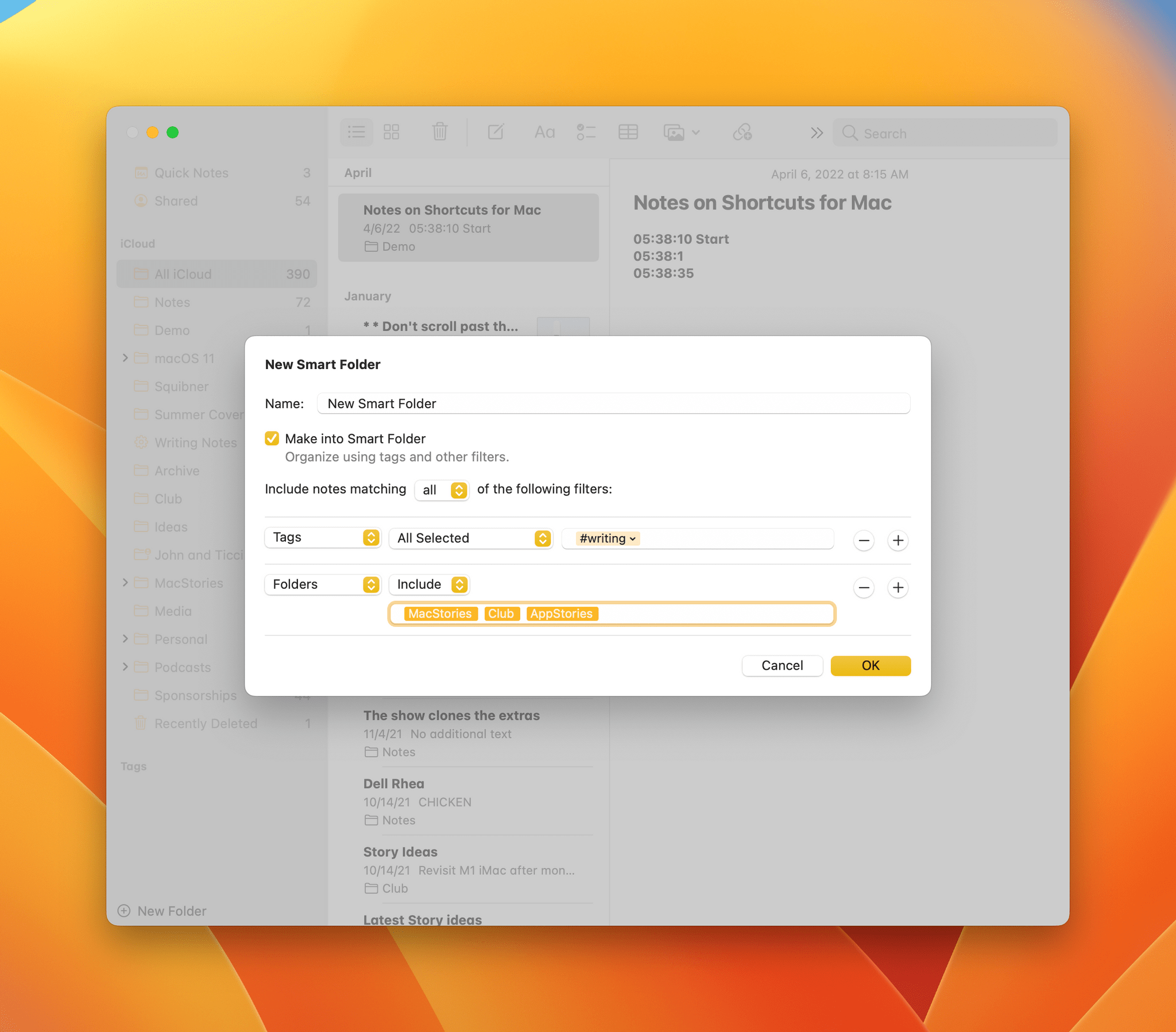
Task: Expand the Tags filter type dropdown
Action: 322,537
